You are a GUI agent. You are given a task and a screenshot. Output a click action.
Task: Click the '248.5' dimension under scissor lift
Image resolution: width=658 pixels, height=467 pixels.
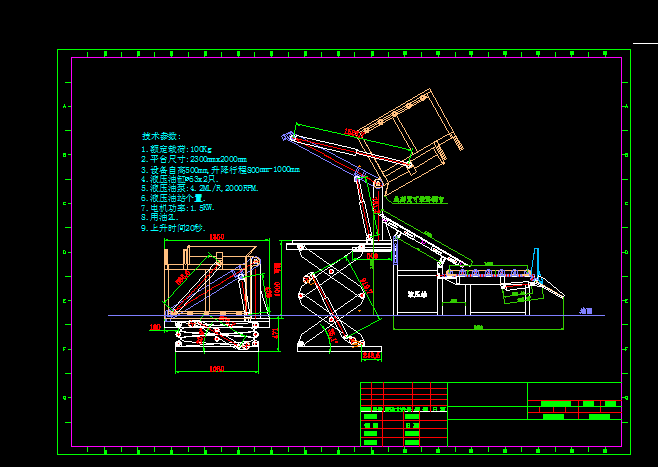371,355
